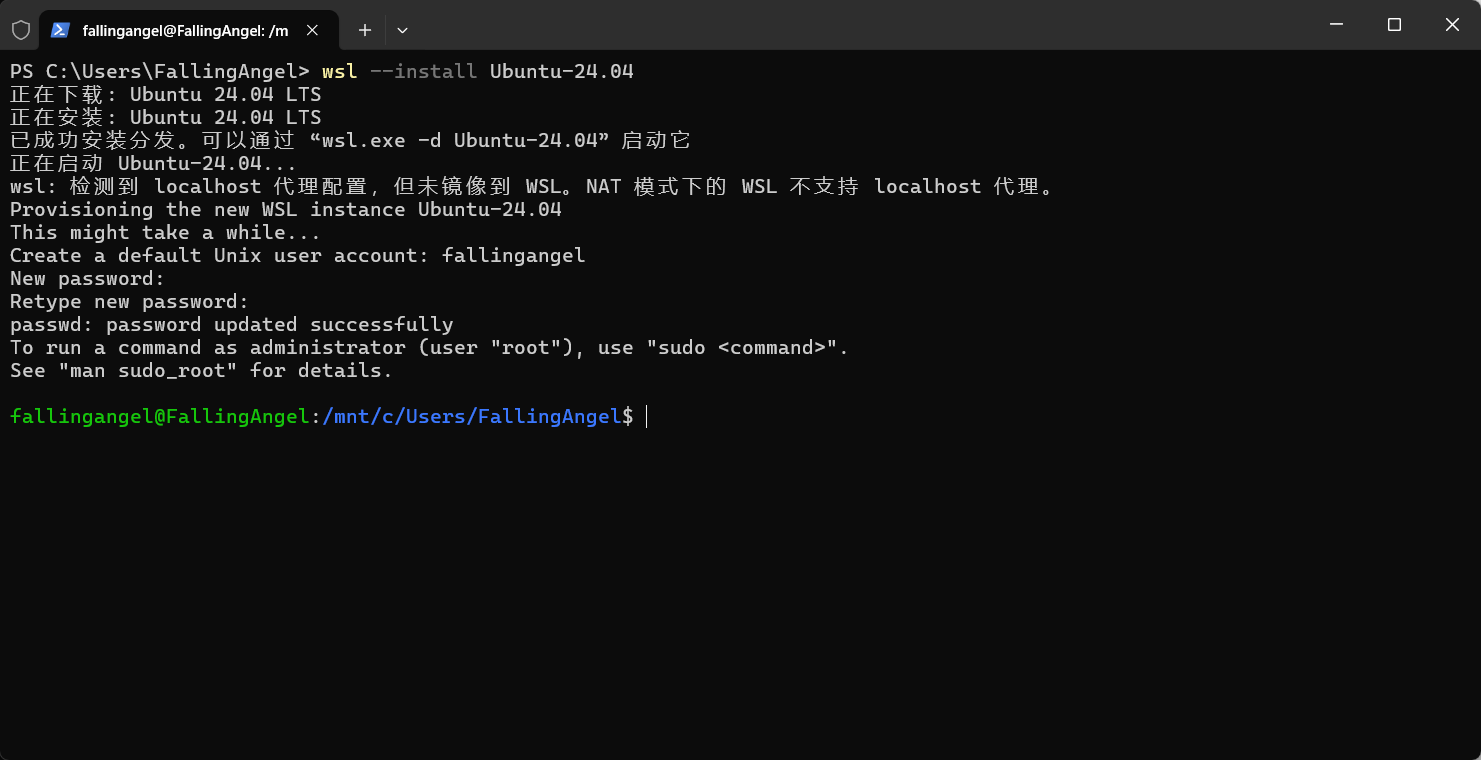Minimize the terminal window
1481x760 pixels.
coord(1335,25)
